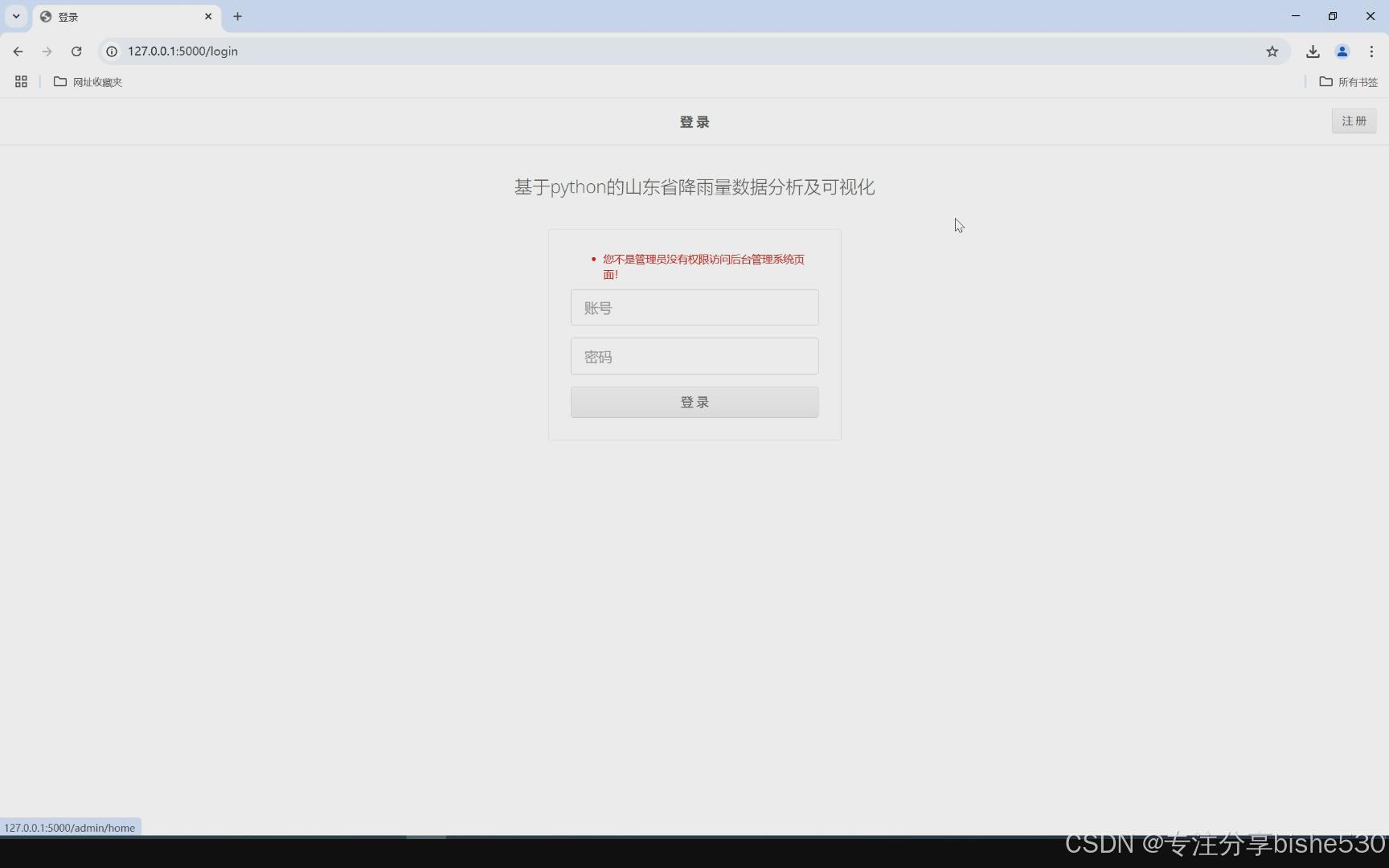Screen dimensions: 1389x868
Task: Open a new browser tab
Action: click(x=238, y=16)
